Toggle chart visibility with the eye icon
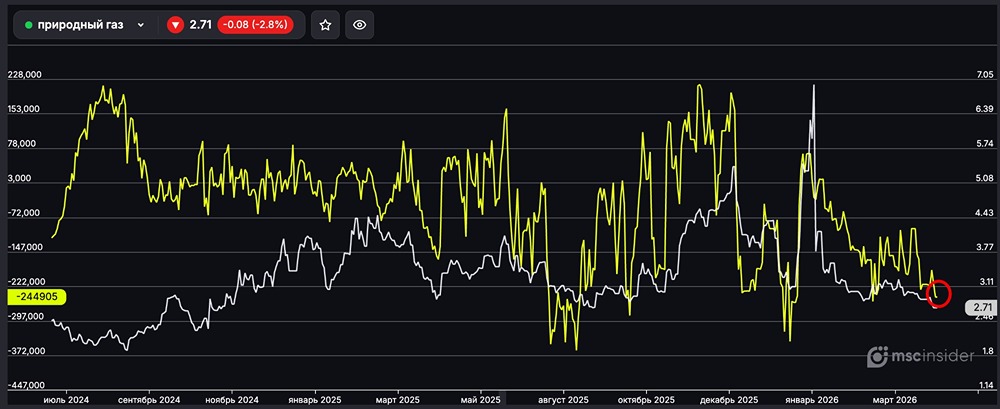The width and height of the screenshot is (1000, 409). (360, 26)
